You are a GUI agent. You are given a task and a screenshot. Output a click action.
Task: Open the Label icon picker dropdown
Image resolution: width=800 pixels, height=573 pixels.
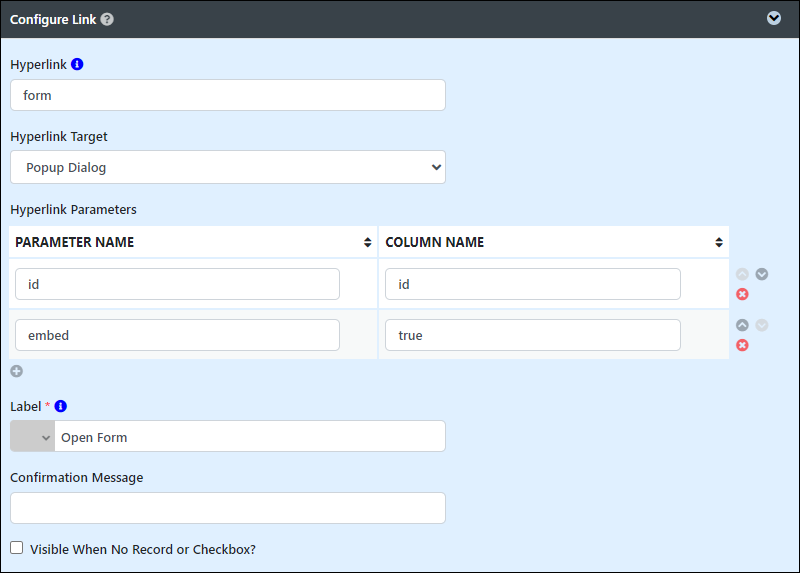33,436
